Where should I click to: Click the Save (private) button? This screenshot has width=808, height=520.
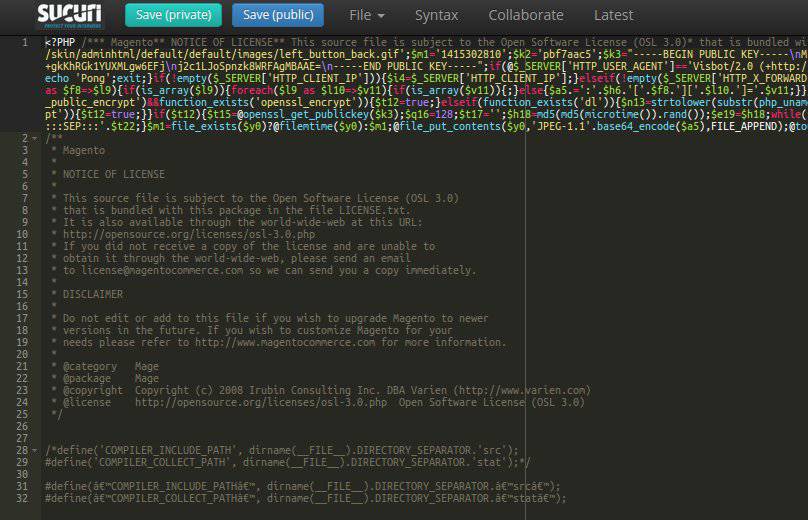(174, 15)
